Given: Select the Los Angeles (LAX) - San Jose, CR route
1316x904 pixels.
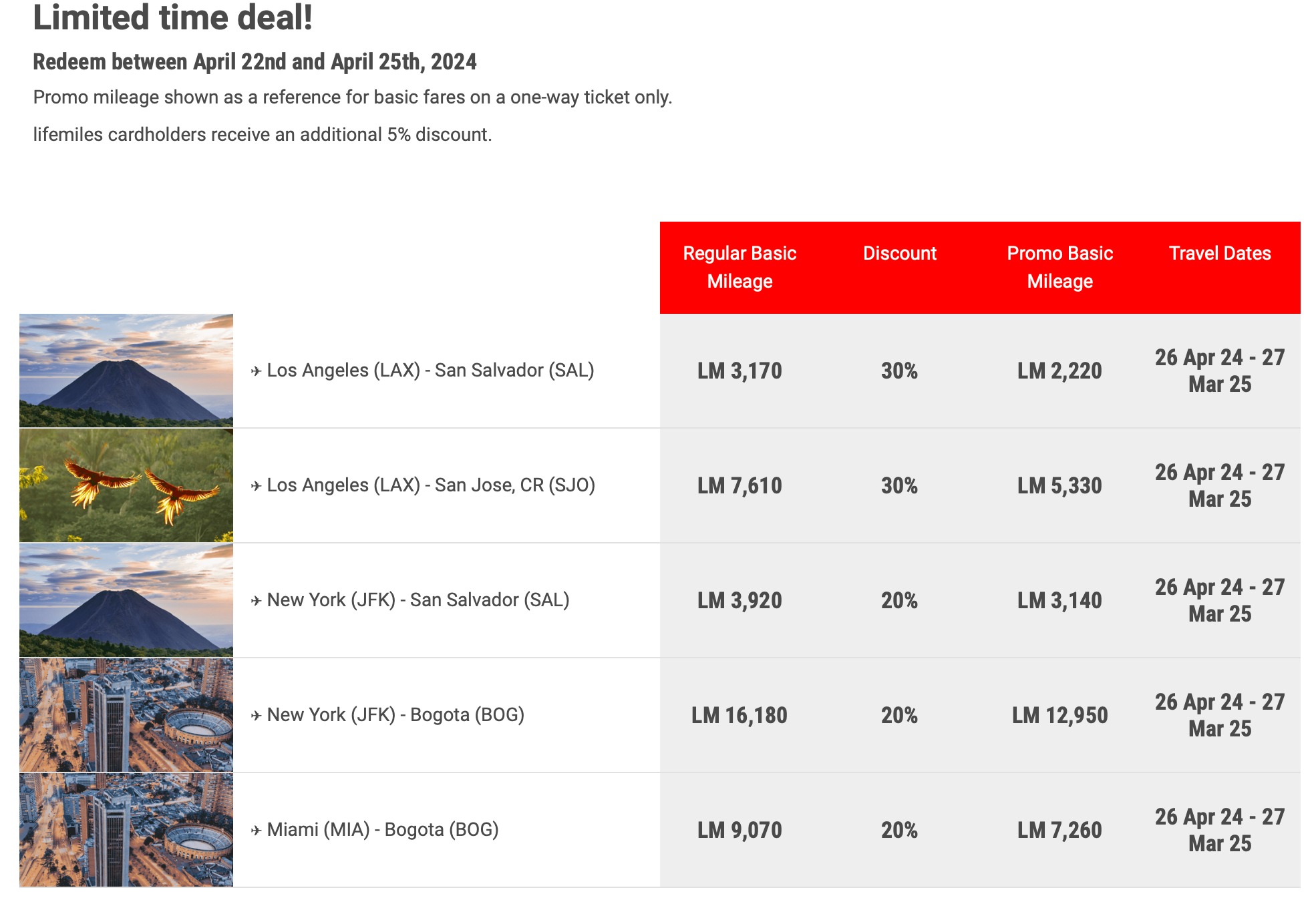Looking at the screenshot, I should (x=431, y=485).
